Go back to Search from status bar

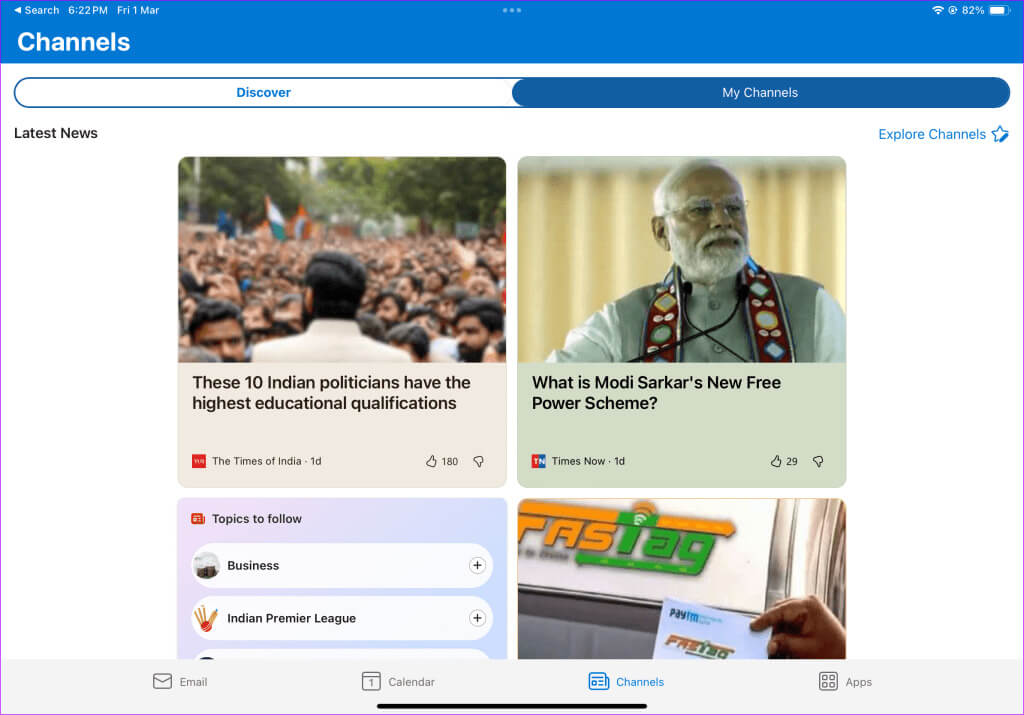pos(37,10)
